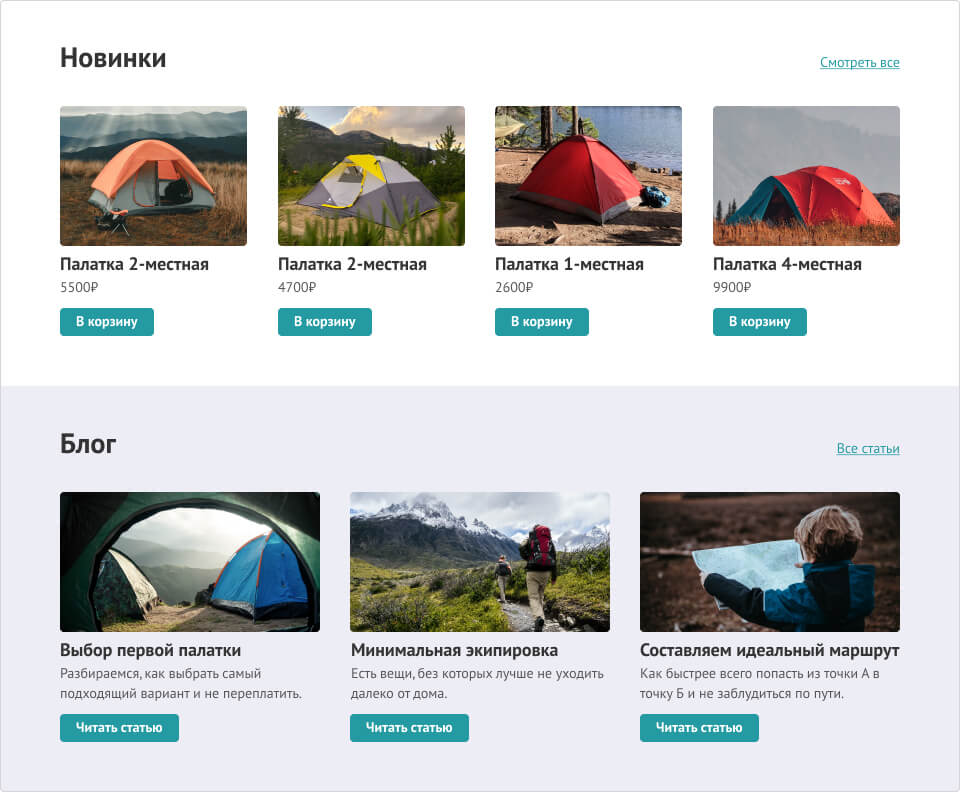Select the child holding map image

pyautogui.click(x=769, y=562)
